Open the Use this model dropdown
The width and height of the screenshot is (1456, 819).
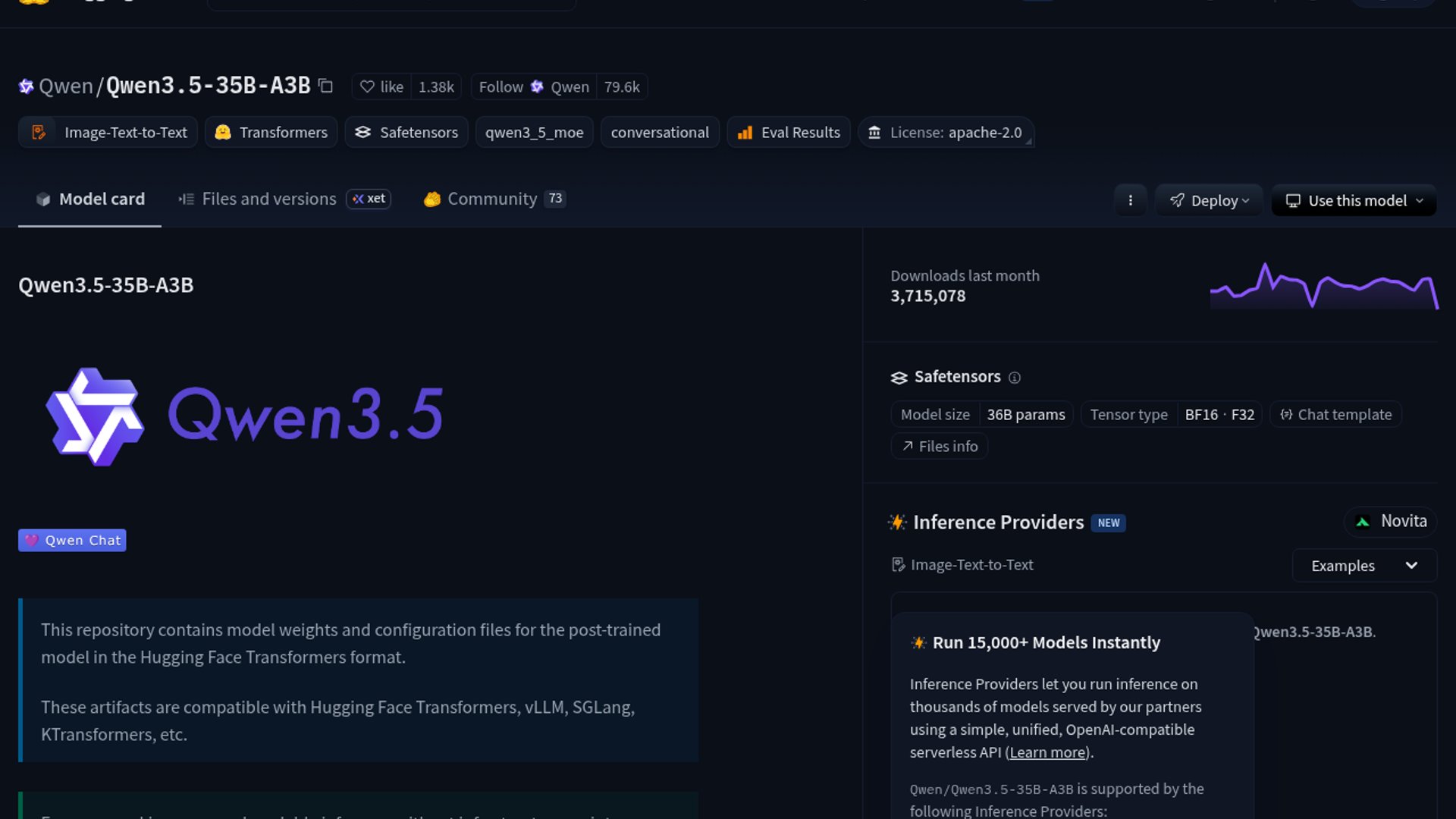pos(1353,200)
